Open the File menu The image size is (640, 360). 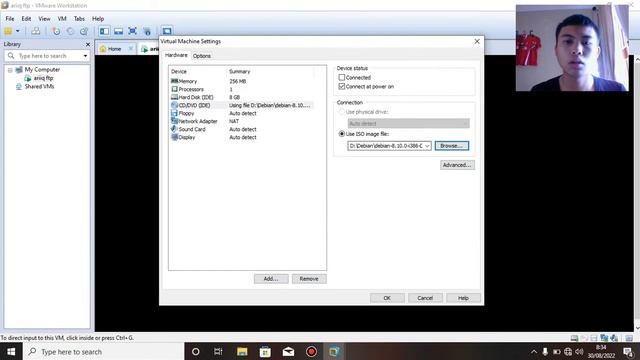click(x=10, y=19)
